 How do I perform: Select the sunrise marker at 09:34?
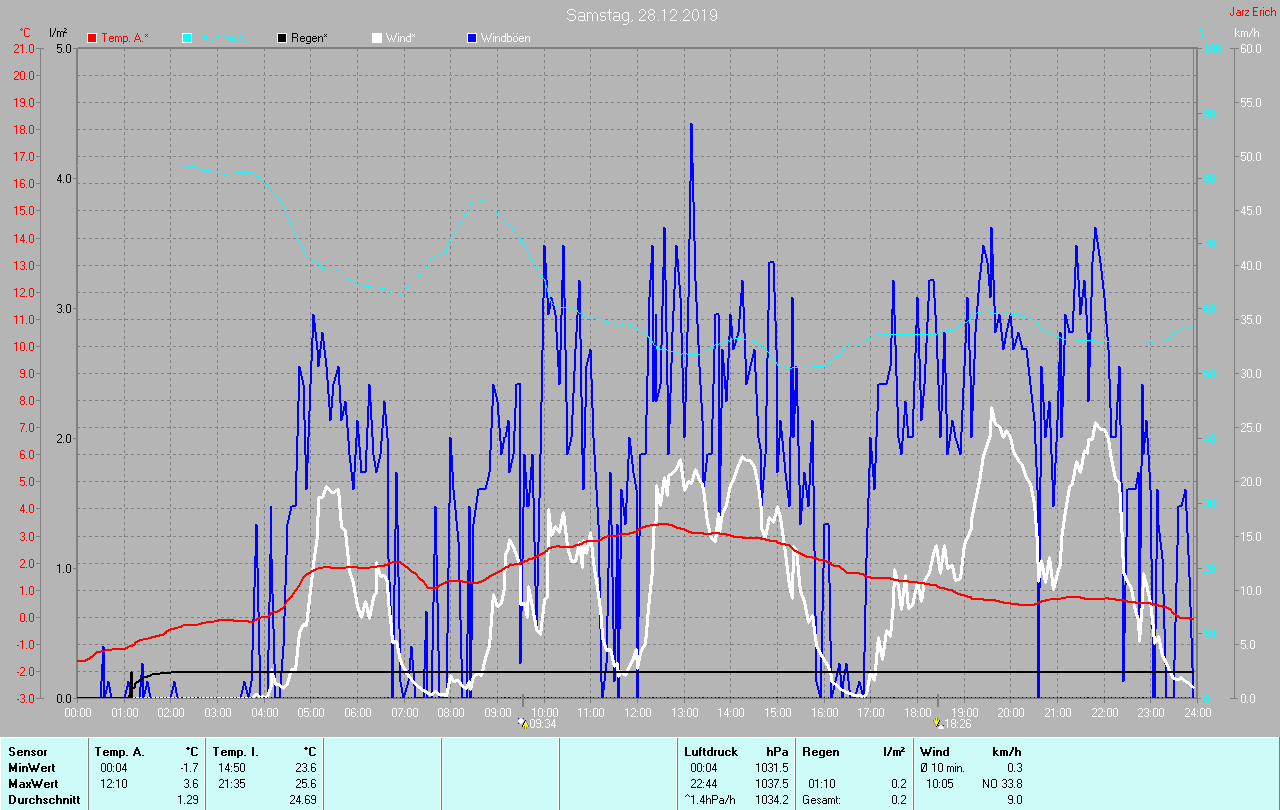click(x=522, y=722)
